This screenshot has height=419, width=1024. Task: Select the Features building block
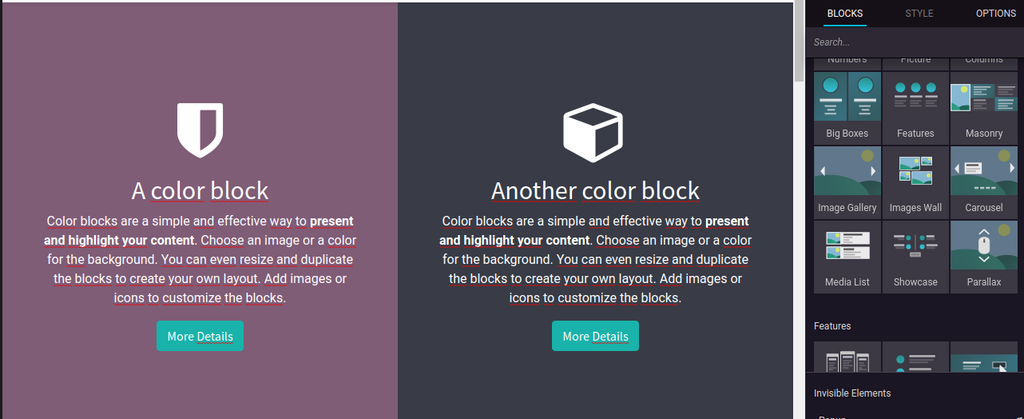(x=915, y=106)
